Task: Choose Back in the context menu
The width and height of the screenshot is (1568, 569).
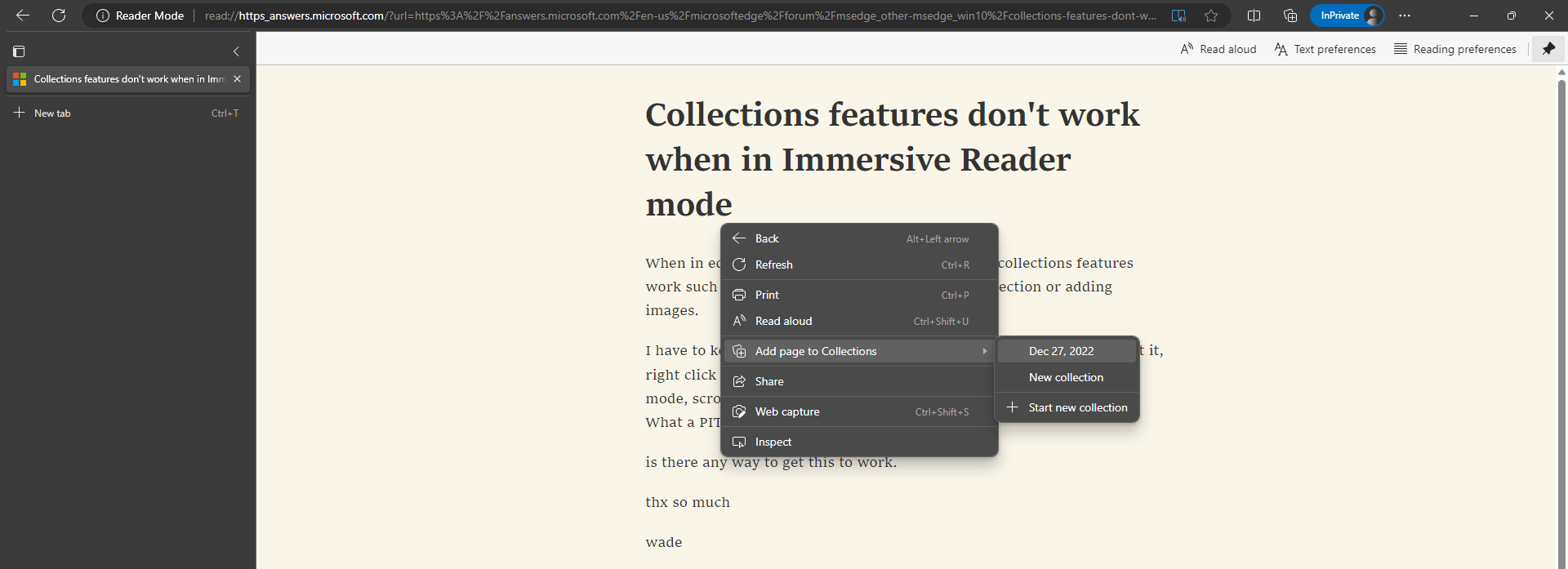Action: click(x=859, y=238)
